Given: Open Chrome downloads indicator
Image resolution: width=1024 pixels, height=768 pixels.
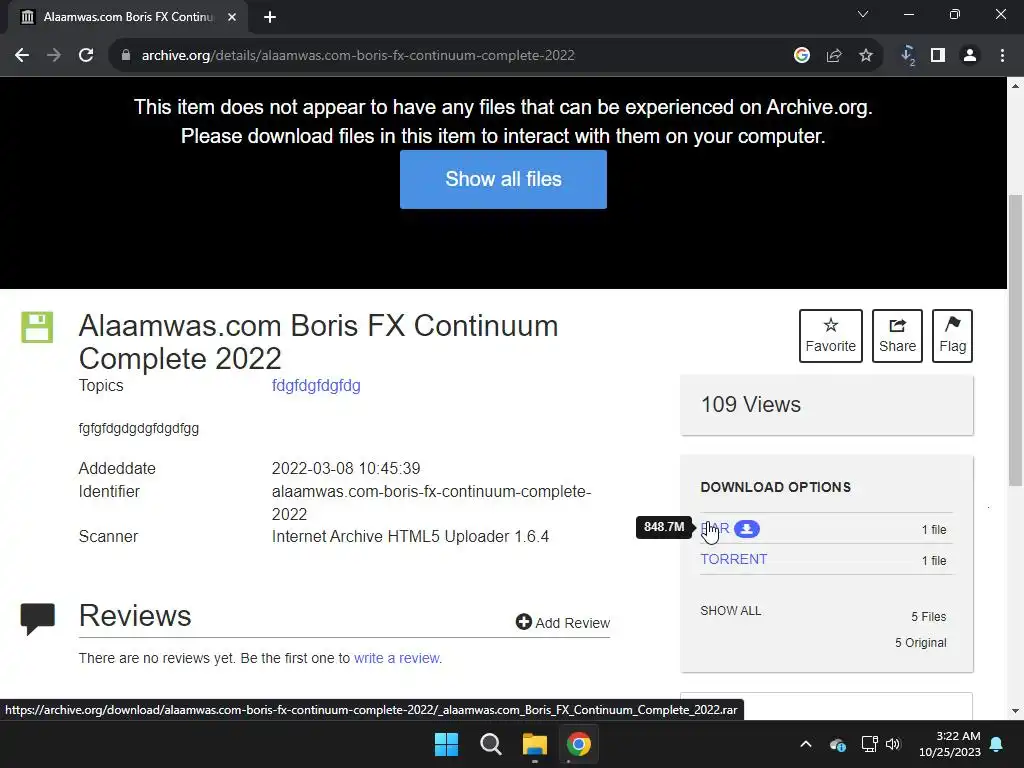Looking at the screenshot, I should (x=908, y=56).
